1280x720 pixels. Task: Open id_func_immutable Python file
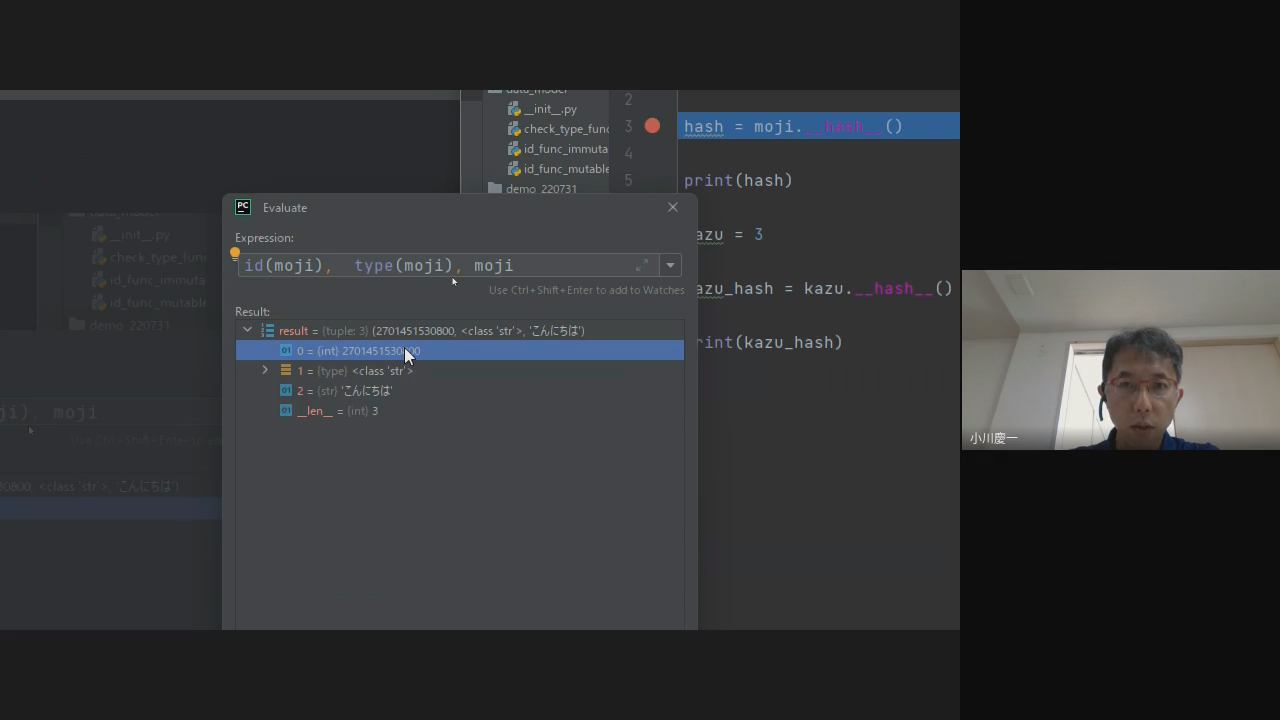pos(565,149)
